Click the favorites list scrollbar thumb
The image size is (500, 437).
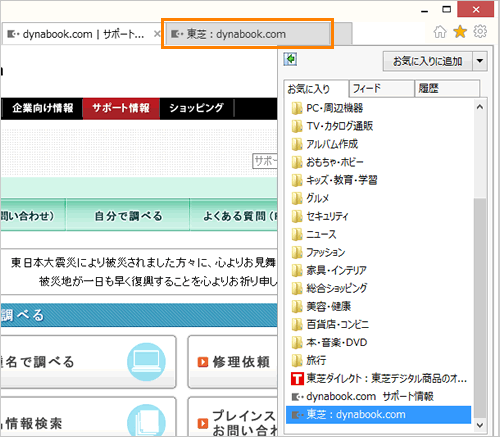click(480, 308)
